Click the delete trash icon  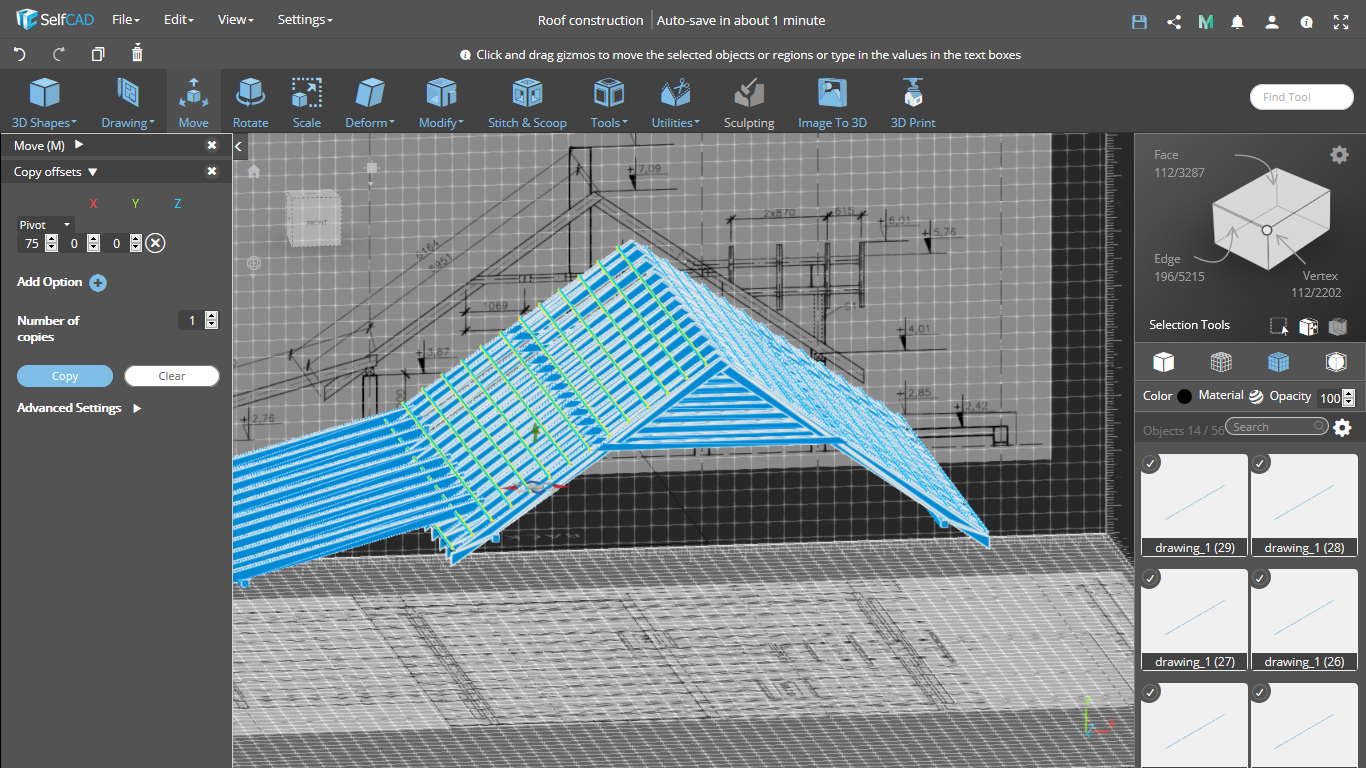pos(137,53)
